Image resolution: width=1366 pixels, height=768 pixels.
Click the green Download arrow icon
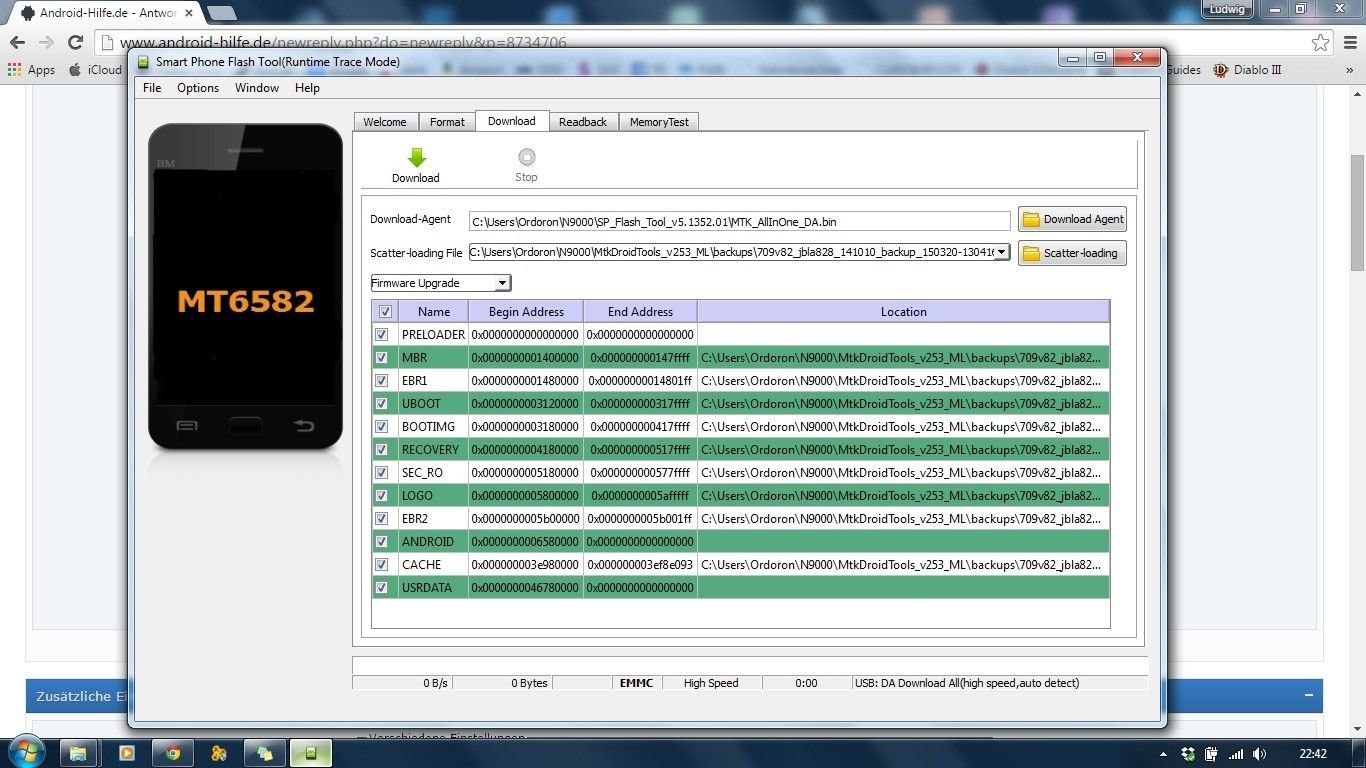click(x=417, y=157)
